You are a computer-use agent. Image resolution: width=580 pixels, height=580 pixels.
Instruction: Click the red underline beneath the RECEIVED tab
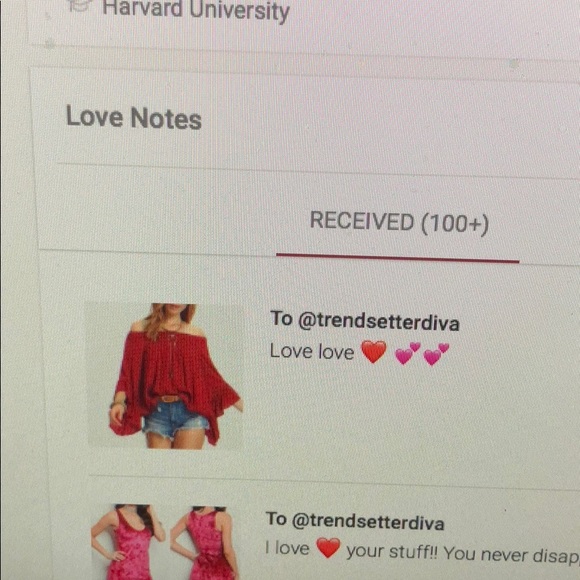[x=398, y=258]
